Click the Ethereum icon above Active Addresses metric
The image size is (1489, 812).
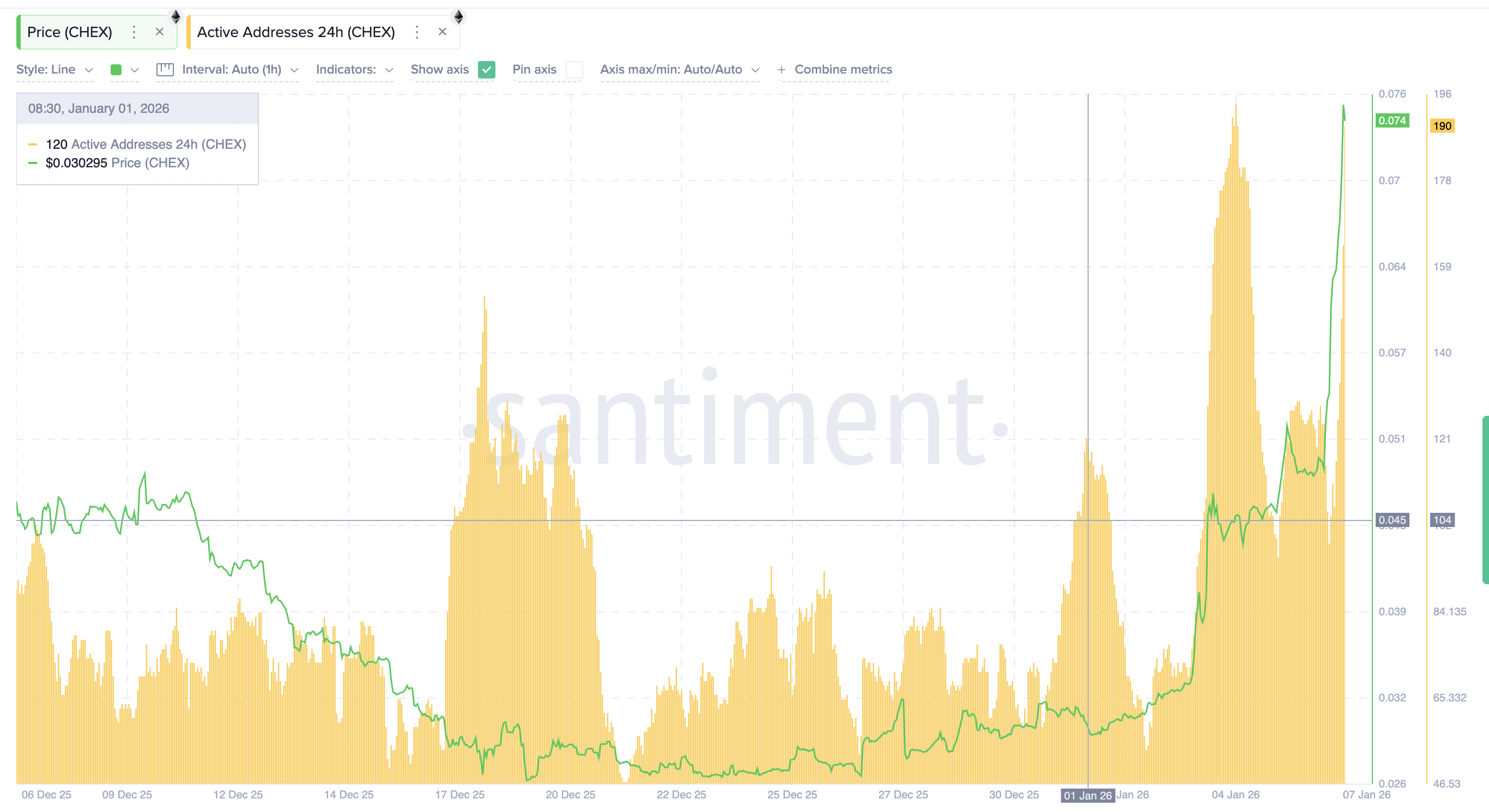458,17
